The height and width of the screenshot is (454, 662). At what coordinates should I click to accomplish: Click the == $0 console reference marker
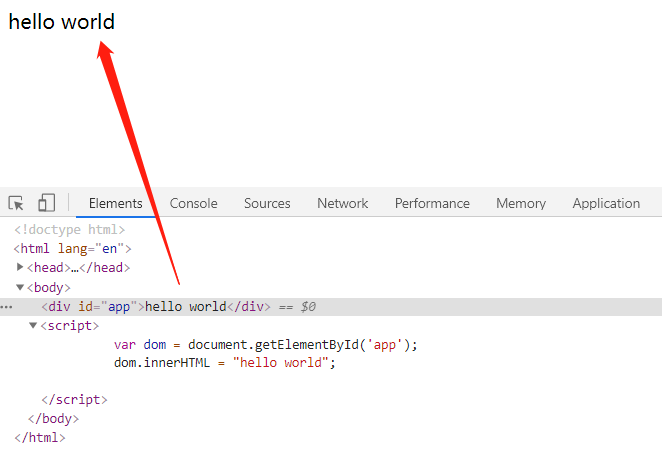(x=297, y=307)
